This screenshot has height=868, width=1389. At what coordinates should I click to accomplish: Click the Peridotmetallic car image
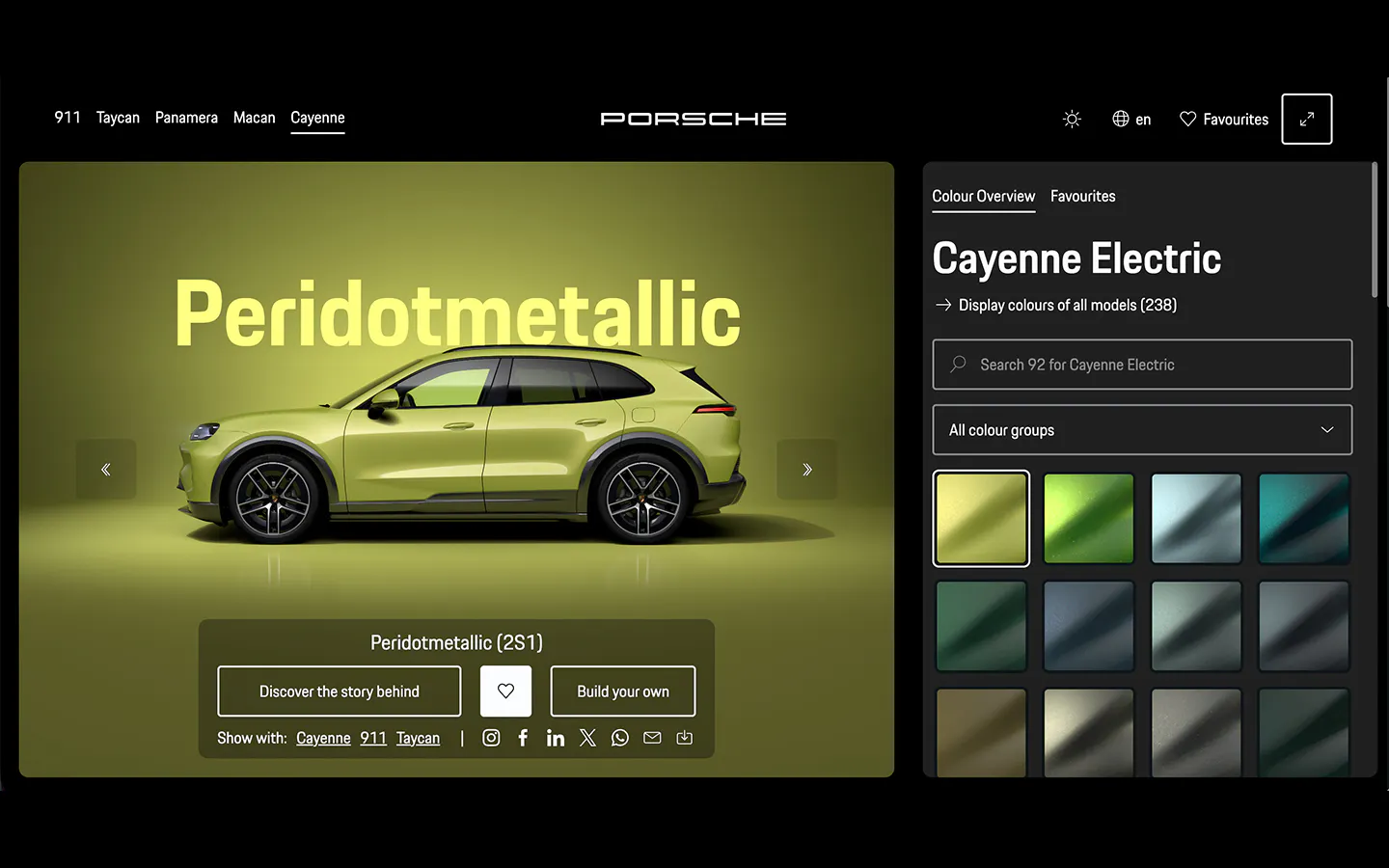click(461, 447)
